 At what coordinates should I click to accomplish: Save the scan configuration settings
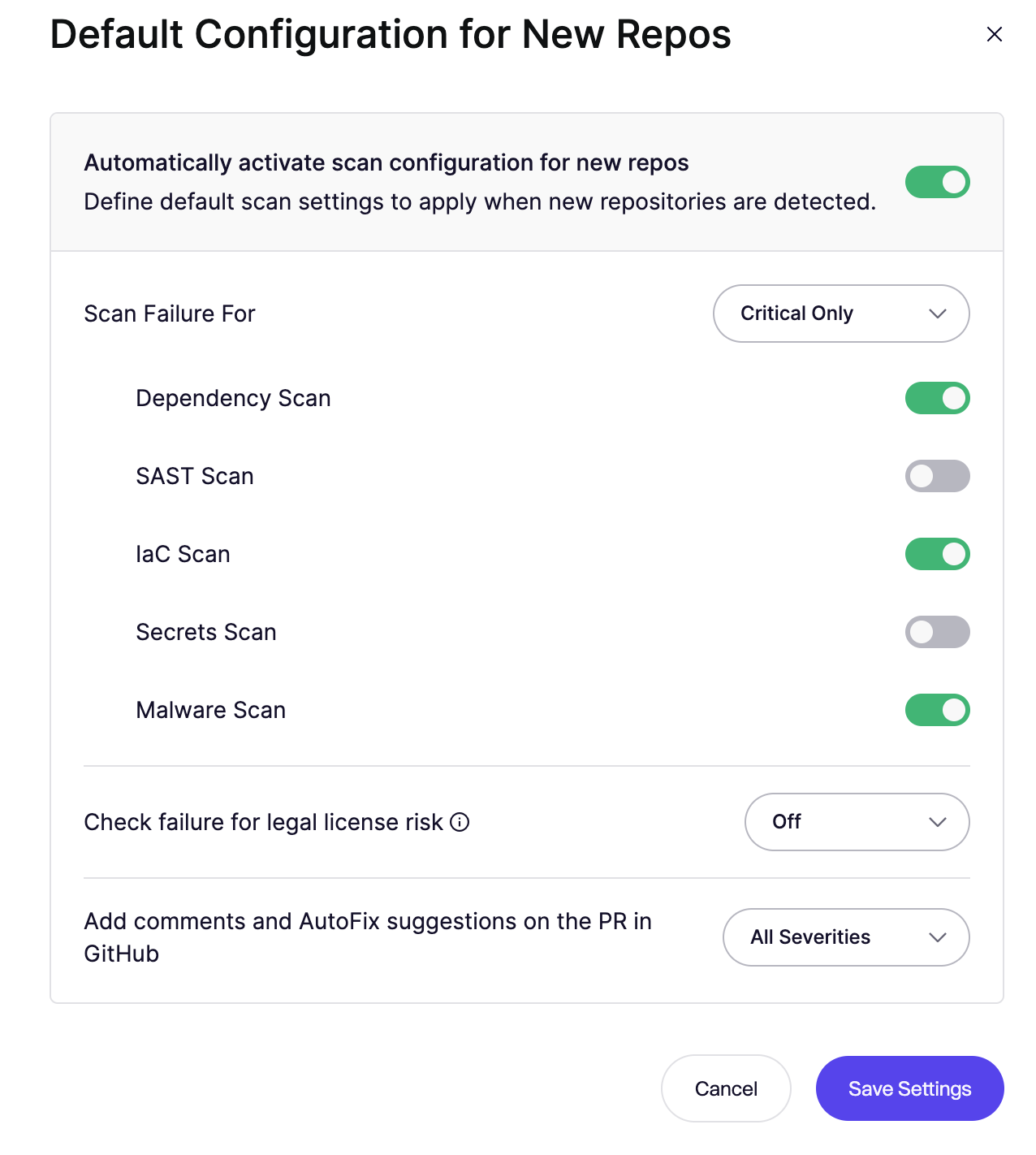click(x=909, y=1088)
